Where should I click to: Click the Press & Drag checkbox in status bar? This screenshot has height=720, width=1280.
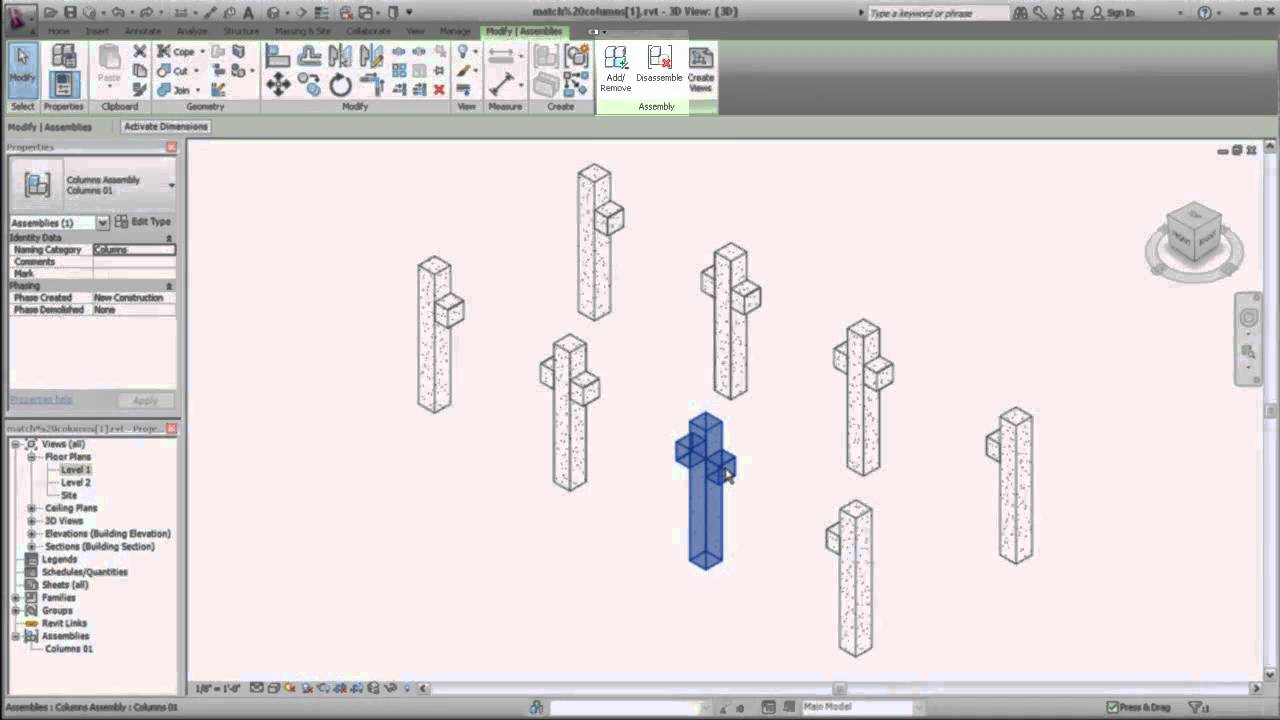point(1110,705)
